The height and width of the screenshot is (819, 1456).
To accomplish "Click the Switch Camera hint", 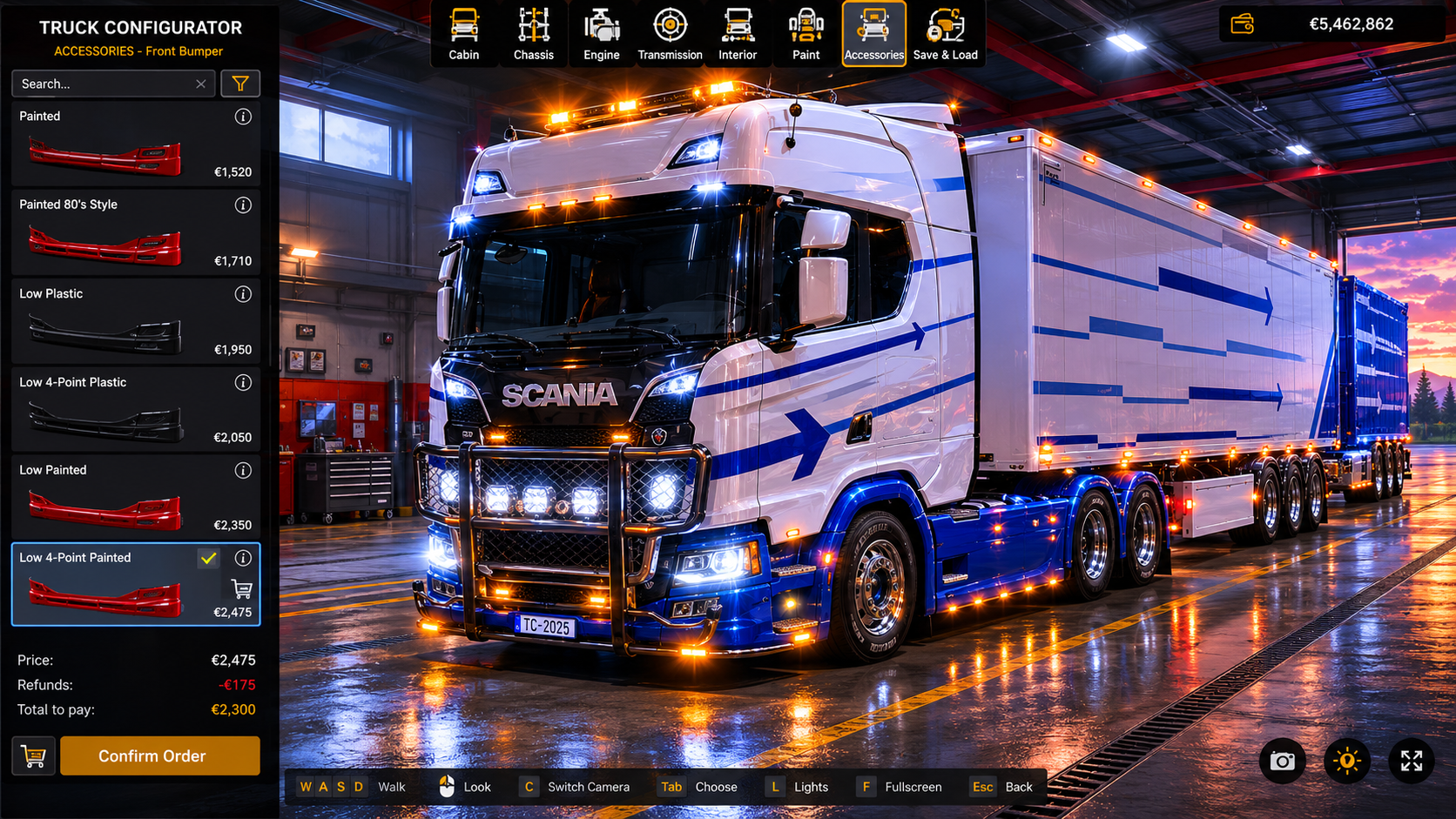I will [x=575, y=787].
